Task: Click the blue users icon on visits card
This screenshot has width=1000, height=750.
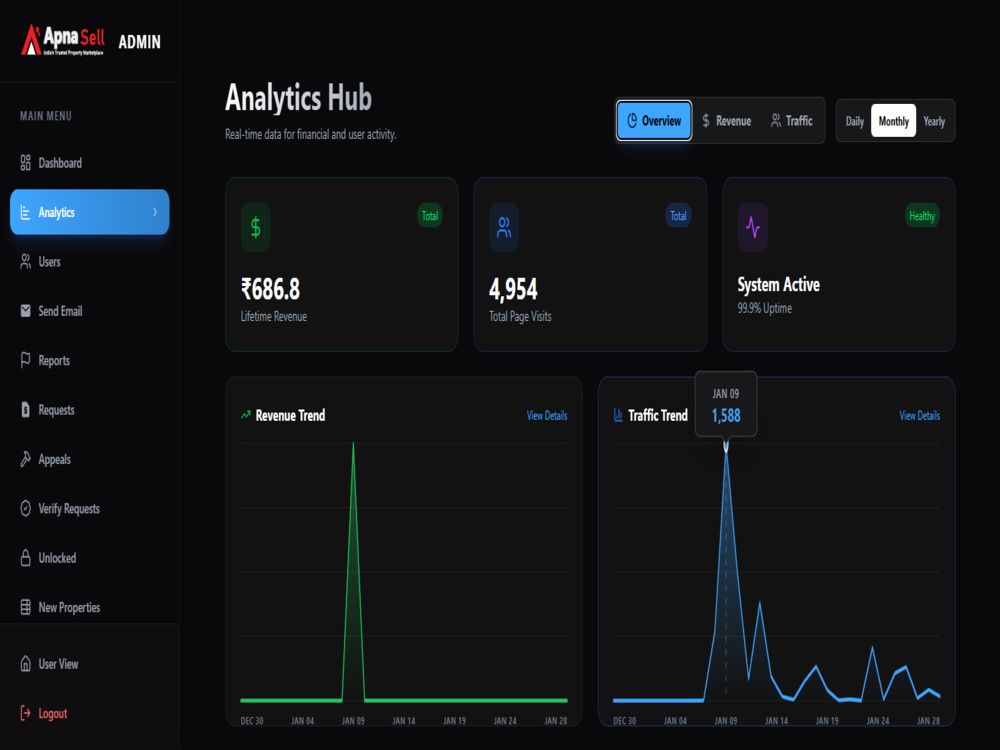Action: click(504, 227)
